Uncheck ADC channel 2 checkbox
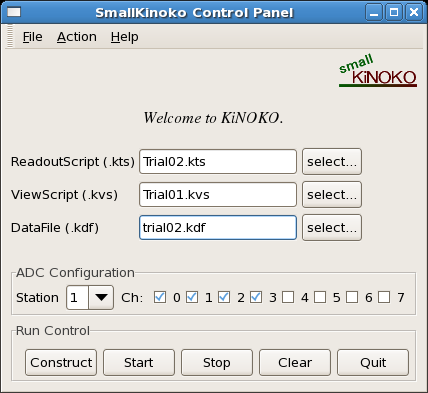 pos(224,297)
